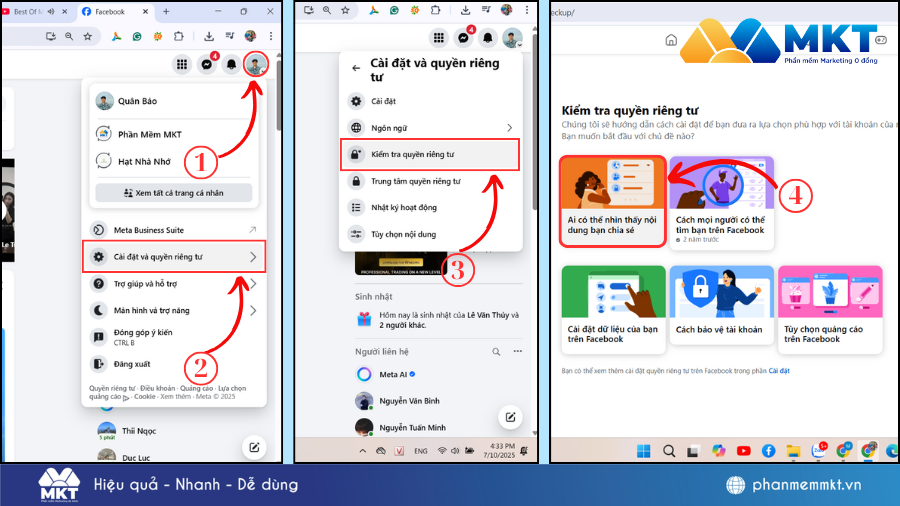This screenshot has height=506, width=900.
Task: Open new browser tab with plus button
Action: [166, 11]
